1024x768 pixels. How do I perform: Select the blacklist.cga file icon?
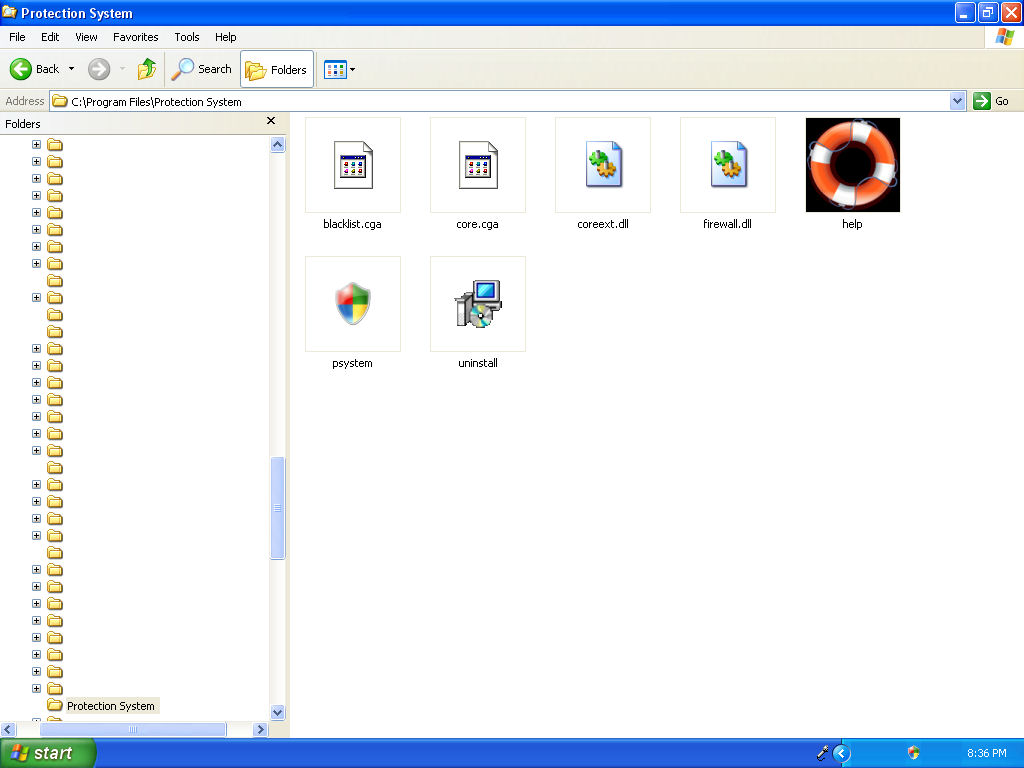(352, 165)
